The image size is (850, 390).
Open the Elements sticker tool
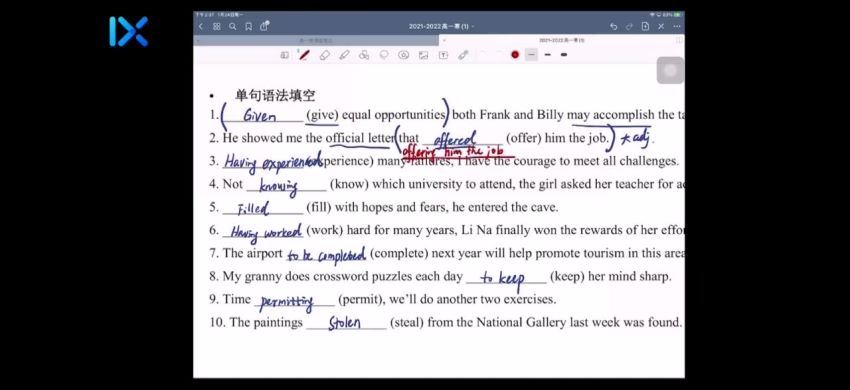click(403, 55)
